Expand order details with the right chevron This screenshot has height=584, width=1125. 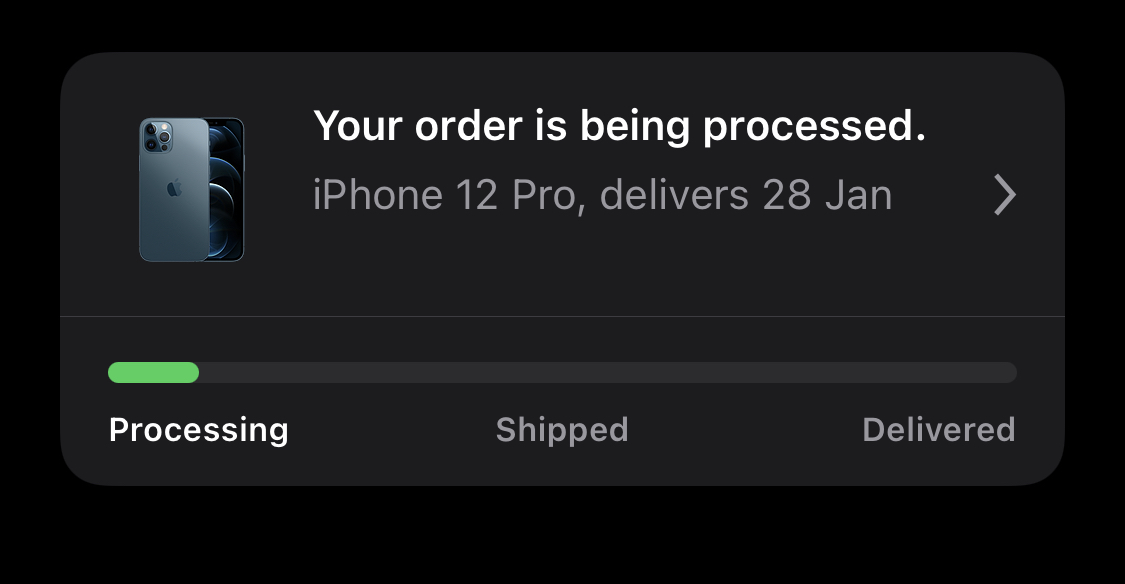tap(1004, 195)
